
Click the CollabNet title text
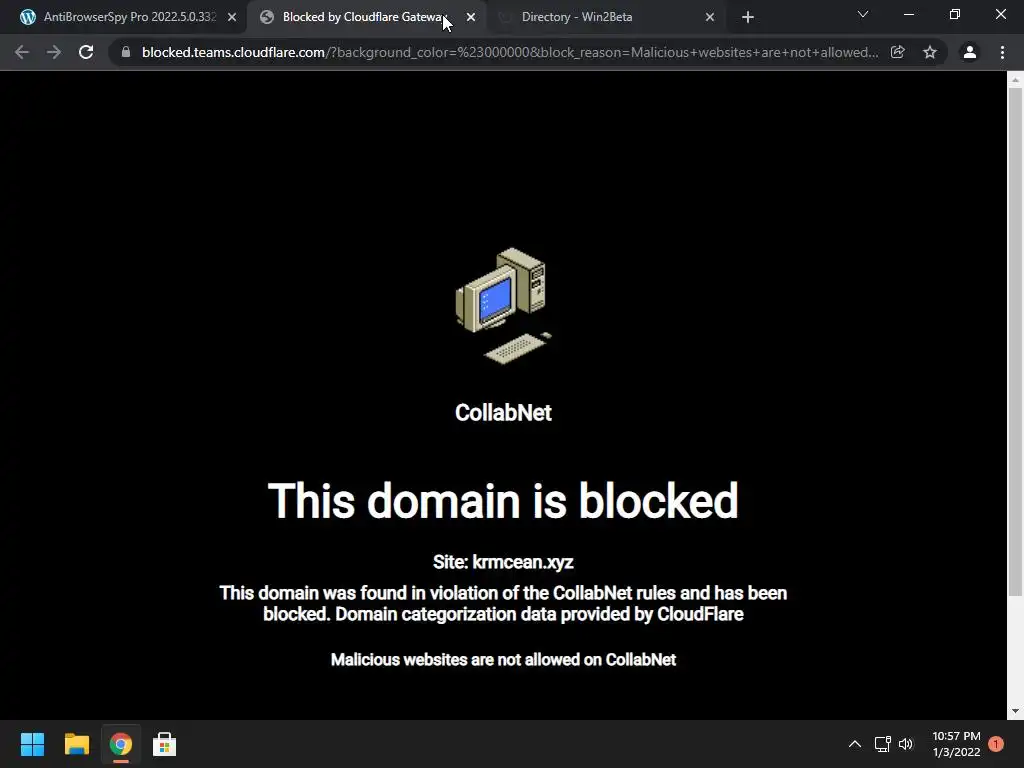(x=503, y=413)
